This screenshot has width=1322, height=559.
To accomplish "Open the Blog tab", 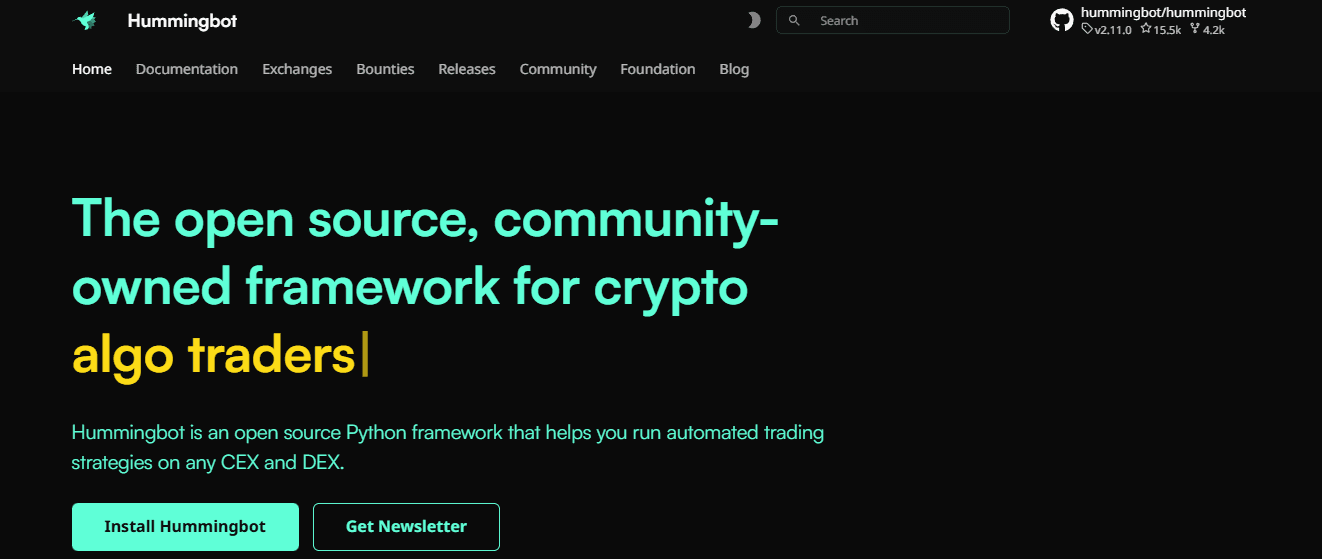I will point(734,69).
